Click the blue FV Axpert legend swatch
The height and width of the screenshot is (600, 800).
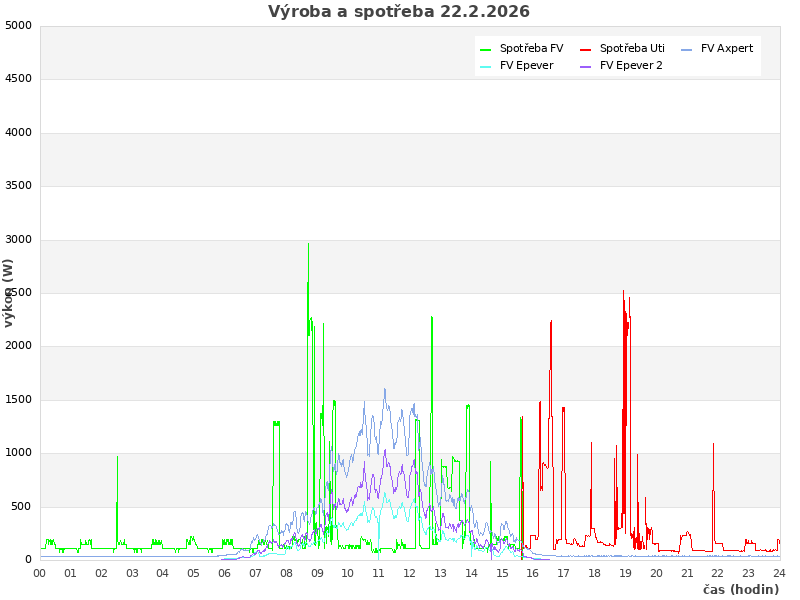coord(687,49)
